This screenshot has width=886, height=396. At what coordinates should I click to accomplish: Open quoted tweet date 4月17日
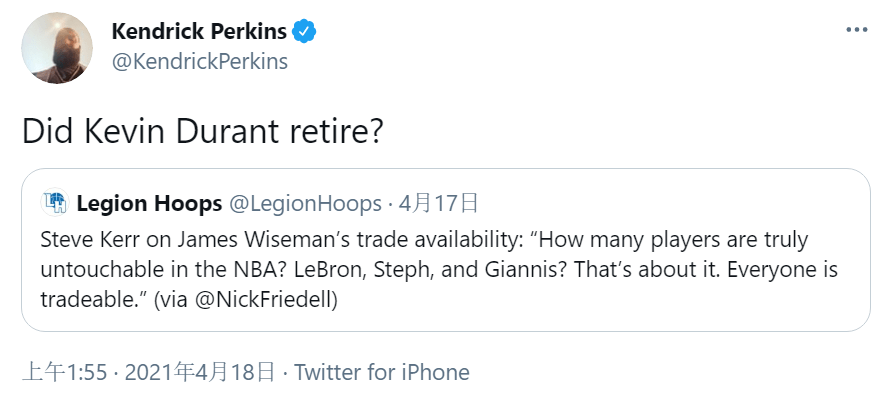pyautogui.click(x=438, y=203)
